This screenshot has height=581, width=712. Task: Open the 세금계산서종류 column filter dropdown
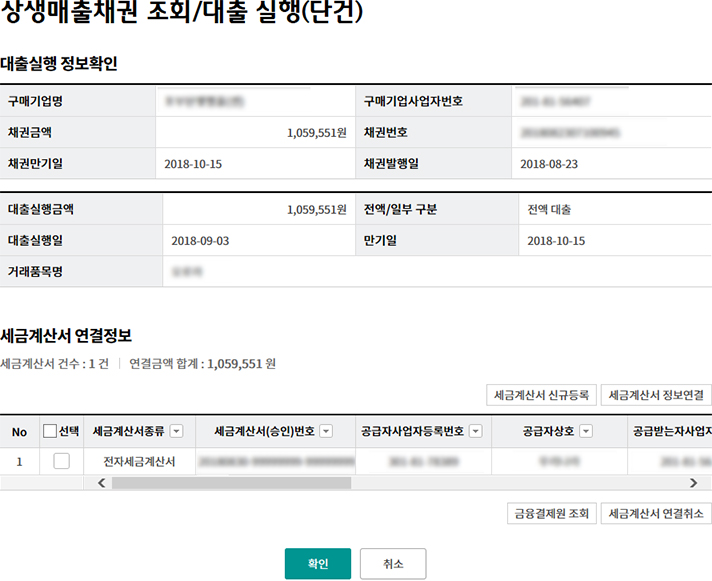click(x=176, y=432)
